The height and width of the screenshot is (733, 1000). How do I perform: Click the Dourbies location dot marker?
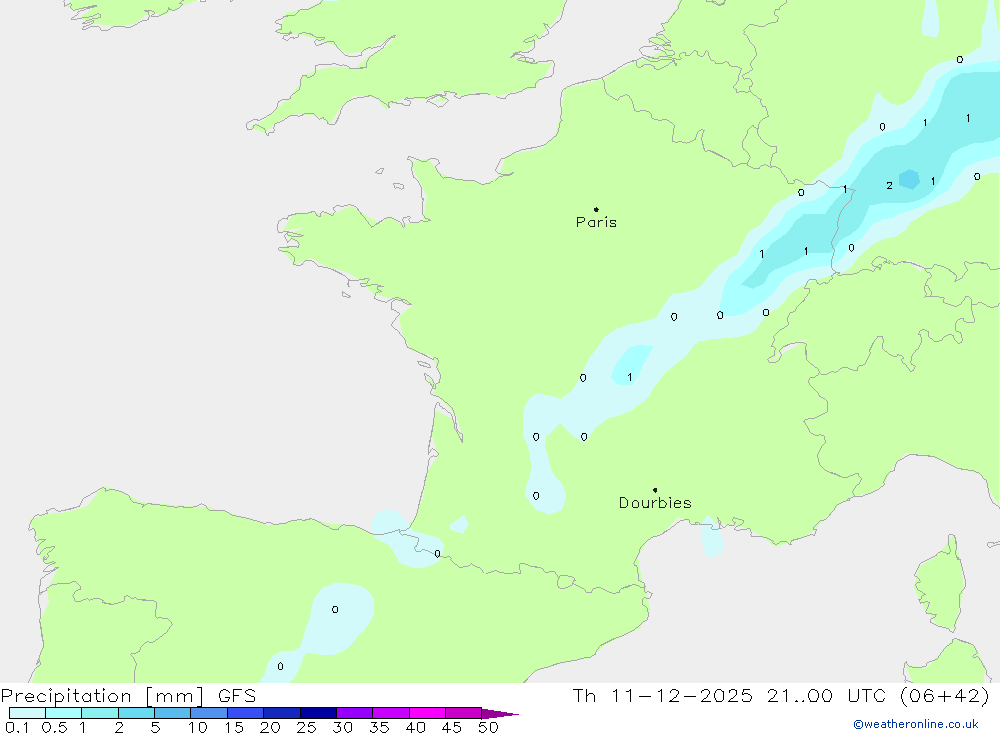tap(655, 490)
